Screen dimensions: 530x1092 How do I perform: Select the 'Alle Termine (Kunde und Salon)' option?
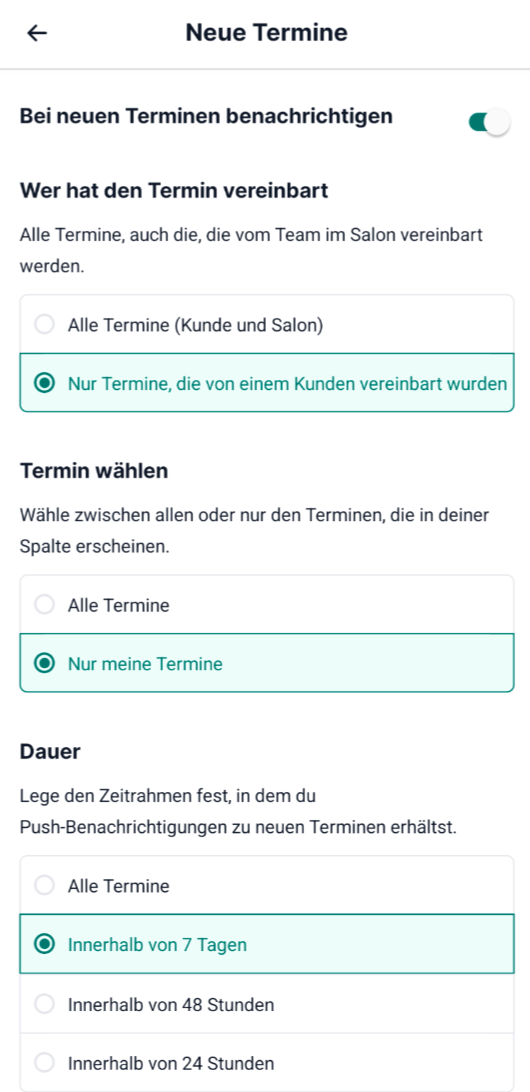(x=267, y=325)
